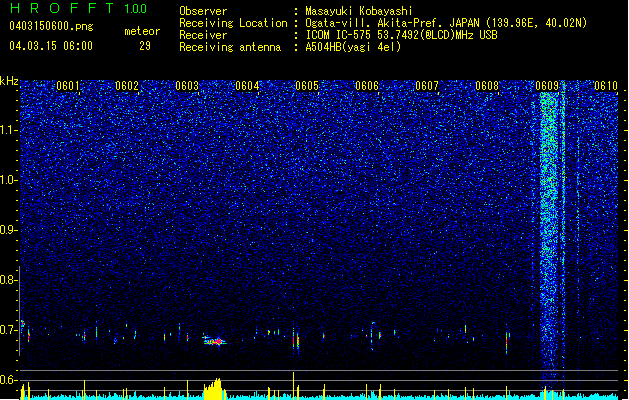
Task: Click the 0602 time marker
Action: [127, 86]
